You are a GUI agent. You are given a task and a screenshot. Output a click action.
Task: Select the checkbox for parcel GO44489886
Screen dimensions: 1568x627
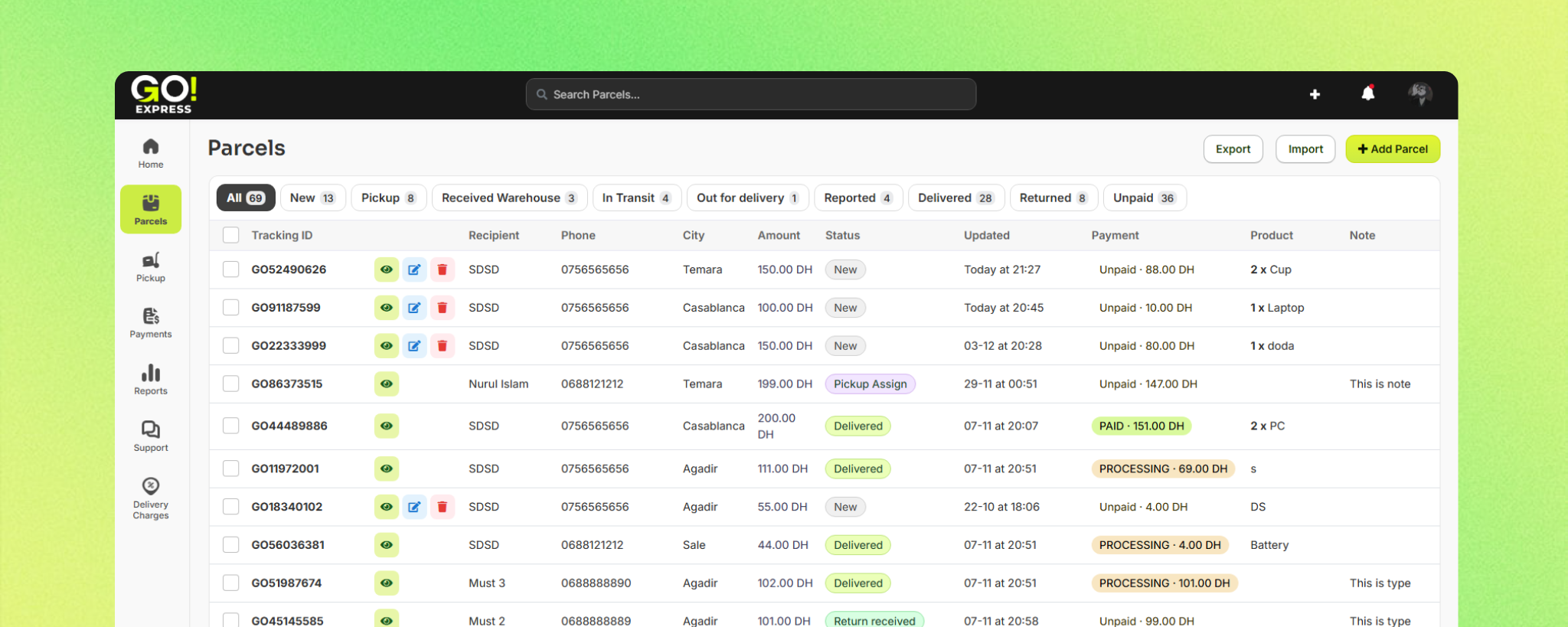coord(230,426)
